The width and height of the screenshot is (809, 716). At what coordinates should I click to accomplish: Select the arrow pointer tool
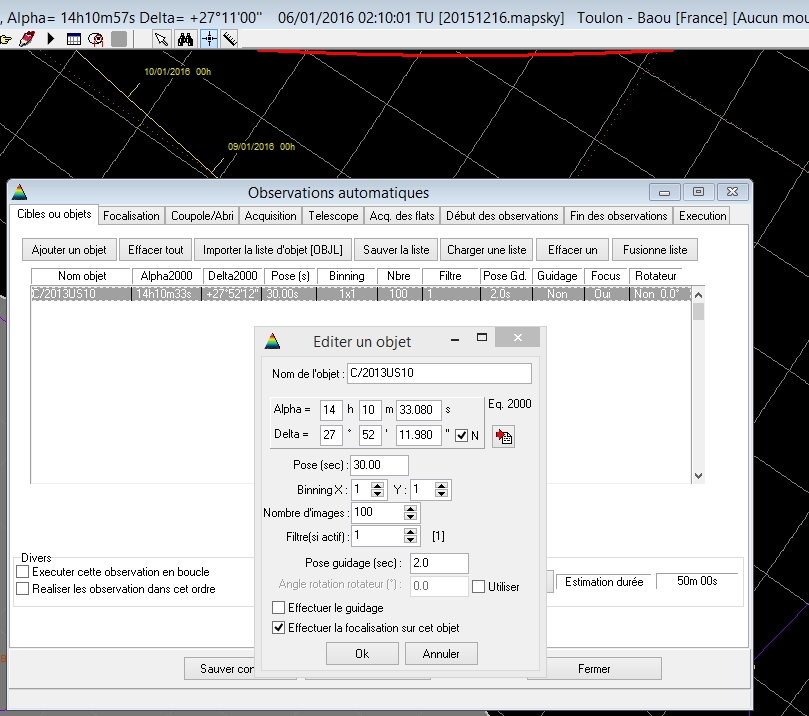162,39
